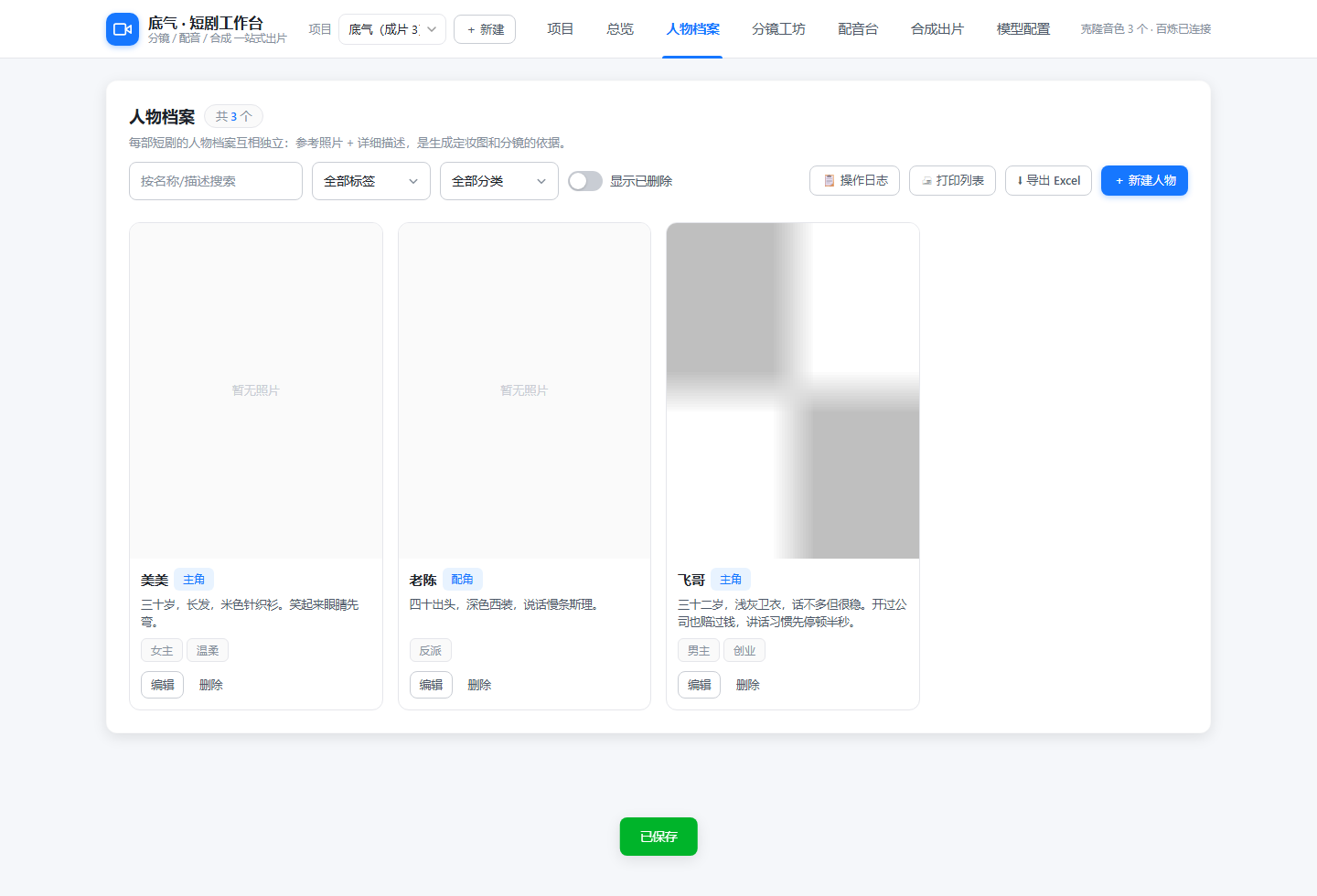The image size is (1317, 896).
Task: Expand the 底气 project selector
Action: [392, 29]
